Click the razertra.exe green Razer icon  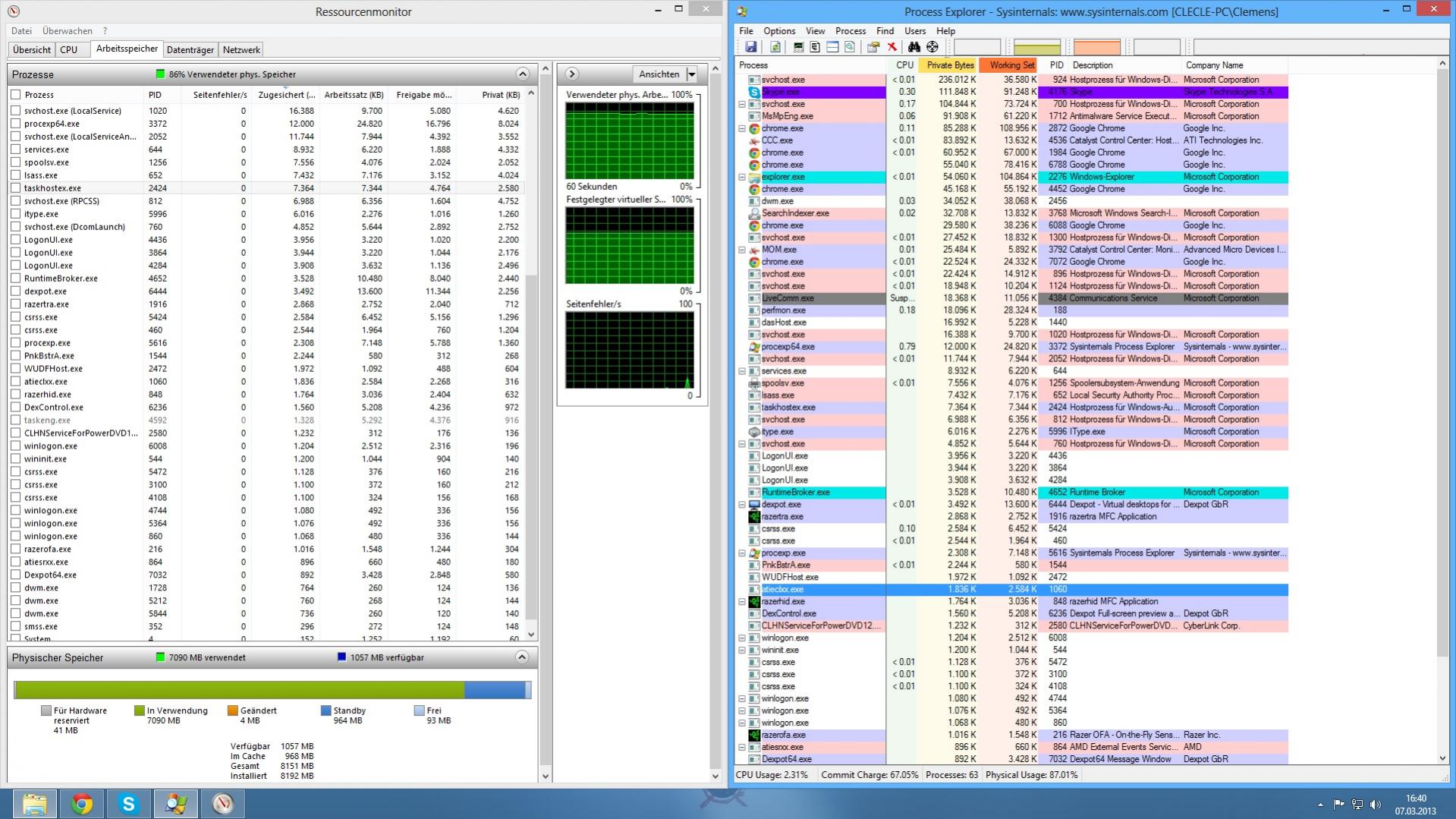(754, 517)
